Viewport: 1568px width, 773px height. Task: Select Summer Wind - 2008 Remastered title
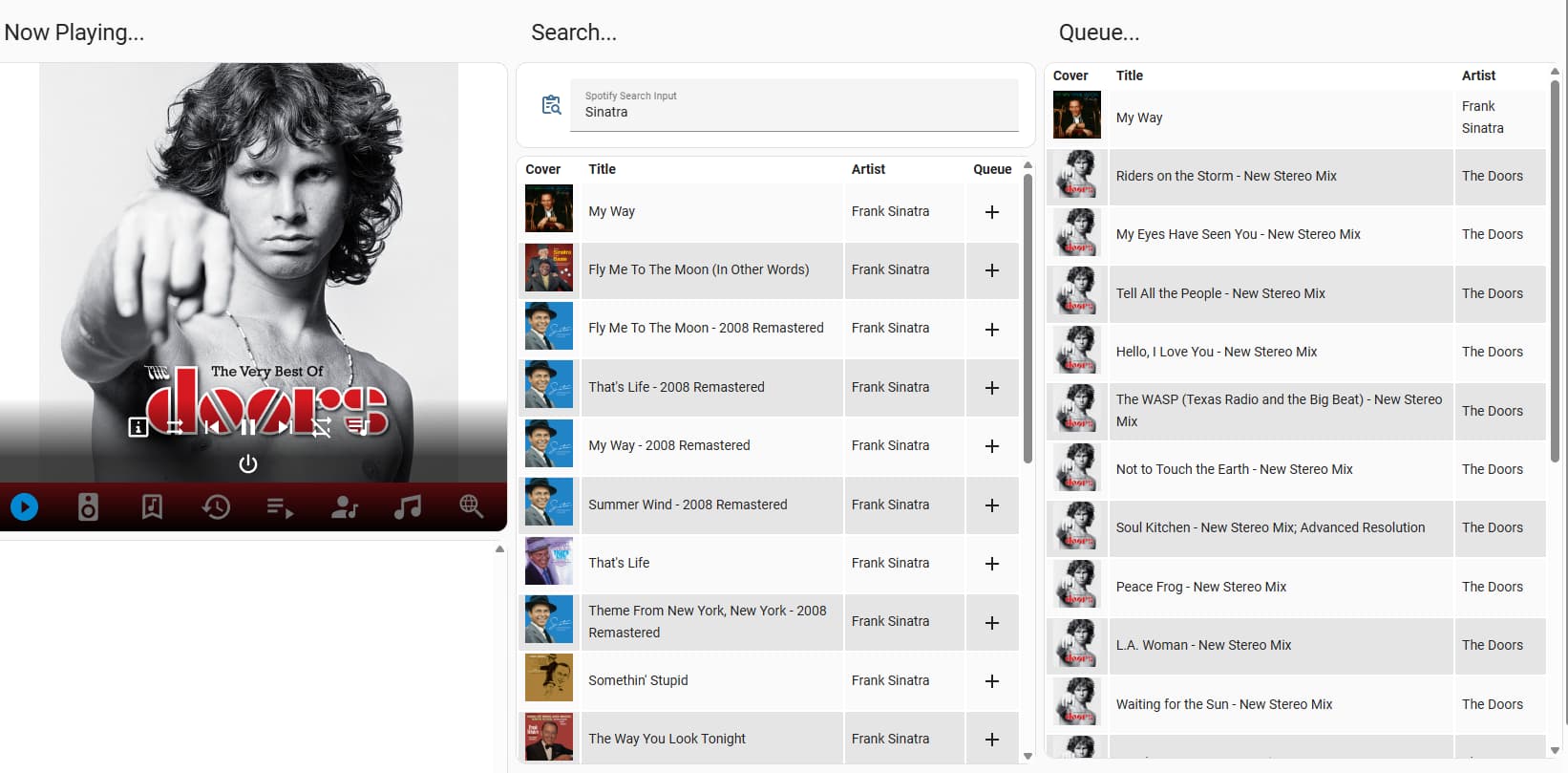(688, 505)
